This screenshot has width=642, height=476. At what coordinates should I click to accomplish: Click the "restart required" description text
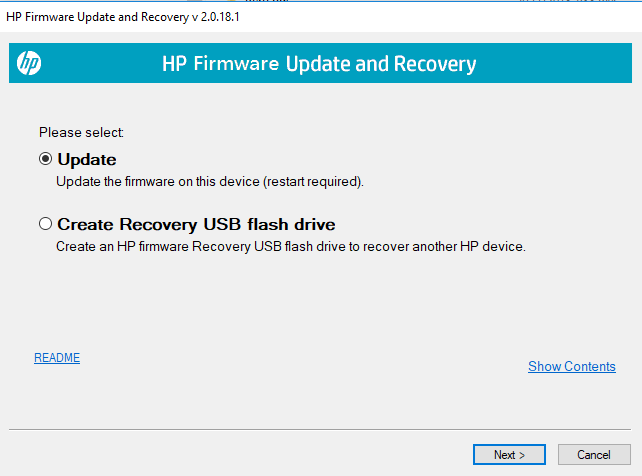pyautogui.click(x=320, y=182)
